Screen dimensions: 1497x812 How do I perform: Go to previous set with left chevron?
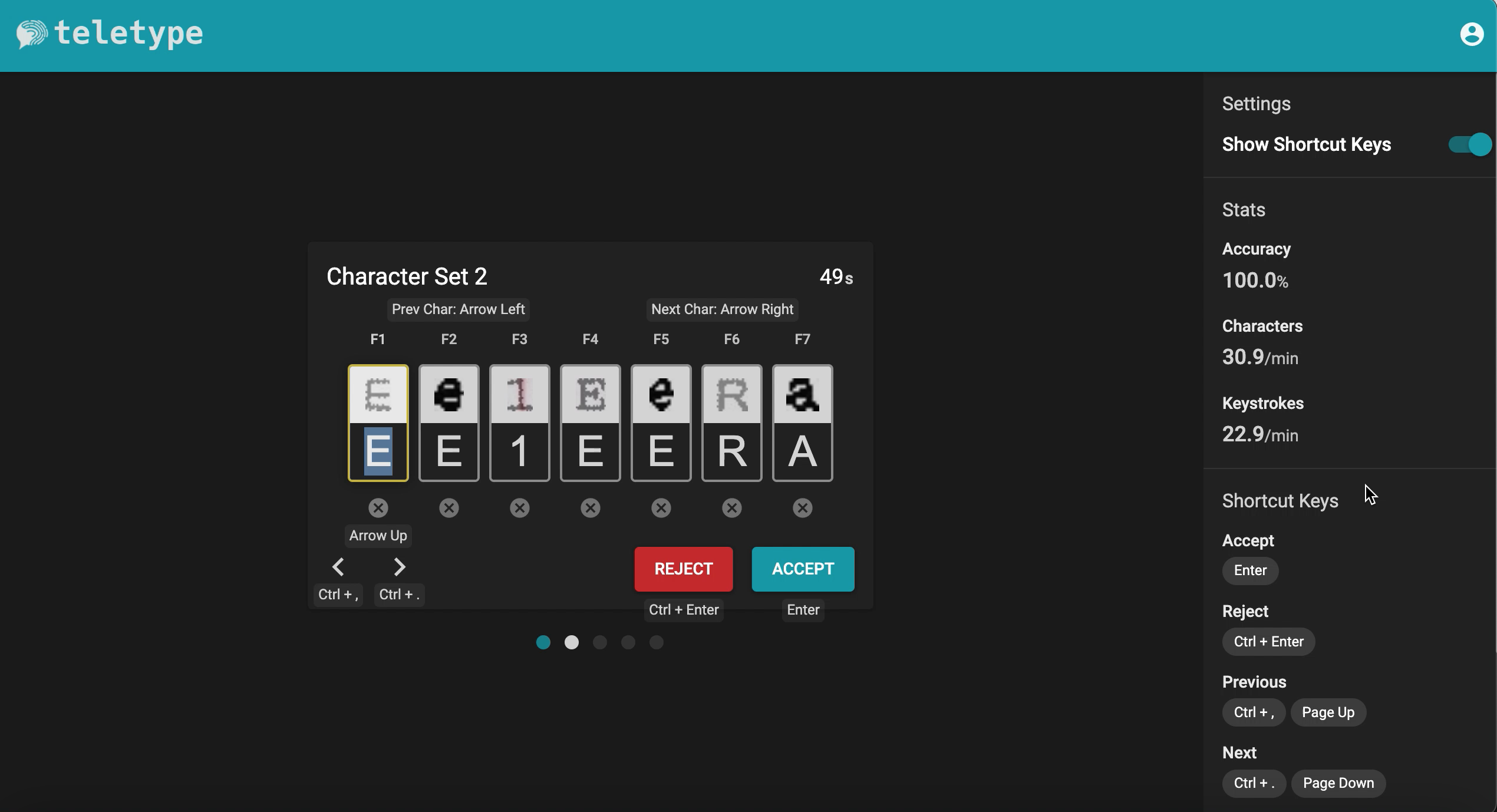[338, 567]
